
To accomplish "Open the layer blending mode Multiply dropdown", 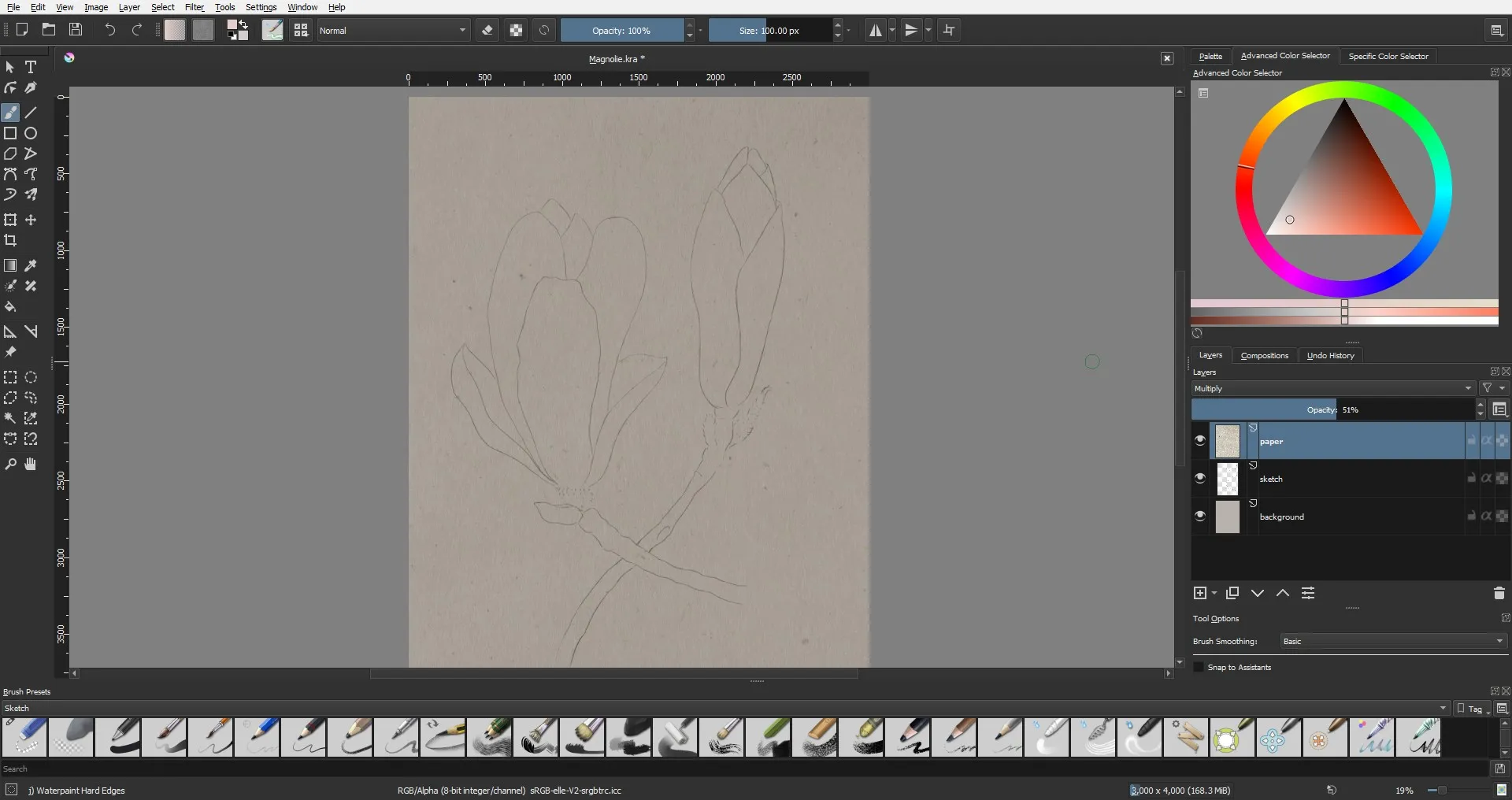I will [1332, 389].
